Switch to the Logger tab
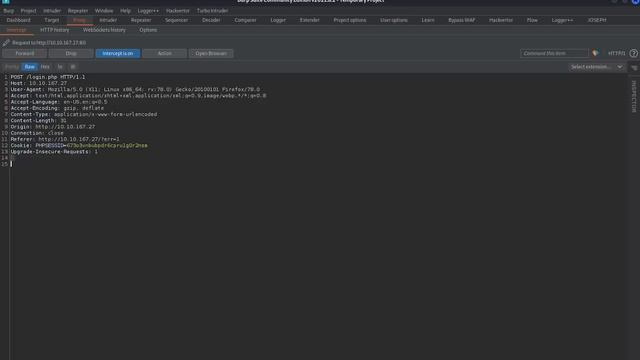This screenshot has height=360, width=640. tap(278, 20)
